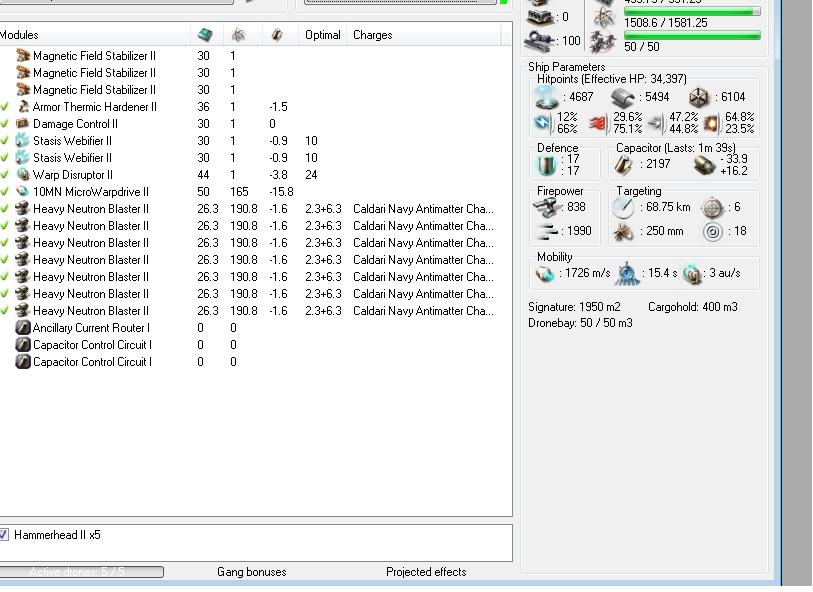Select the Ancillary Current Router I row text
The image size is (813, 592).
pos(91,328)
